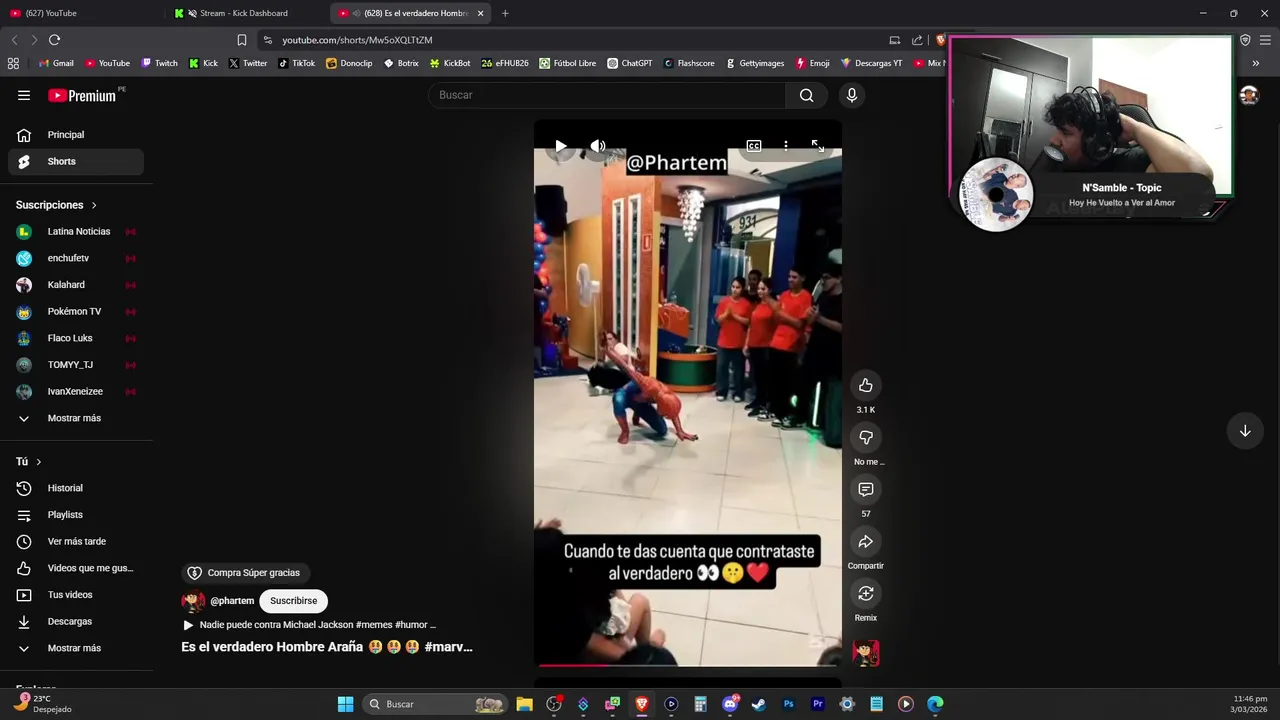Like the short with thumbs up
Viewport: 1280px width, 720px height.
866,386
